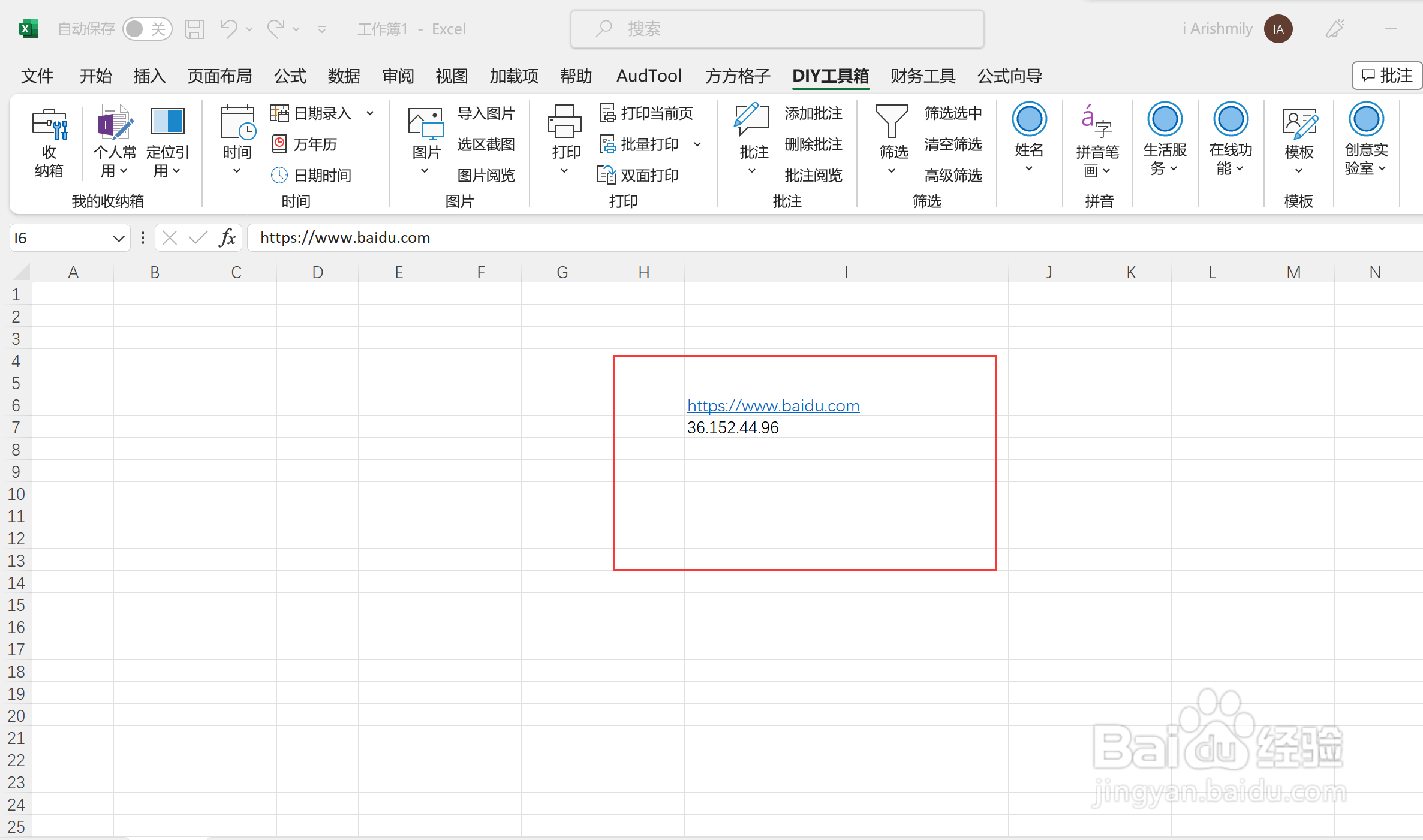1423x840 pixels.
Task: Open the 万年历 perpetual calendar
Action: click(x=305, y=144)
